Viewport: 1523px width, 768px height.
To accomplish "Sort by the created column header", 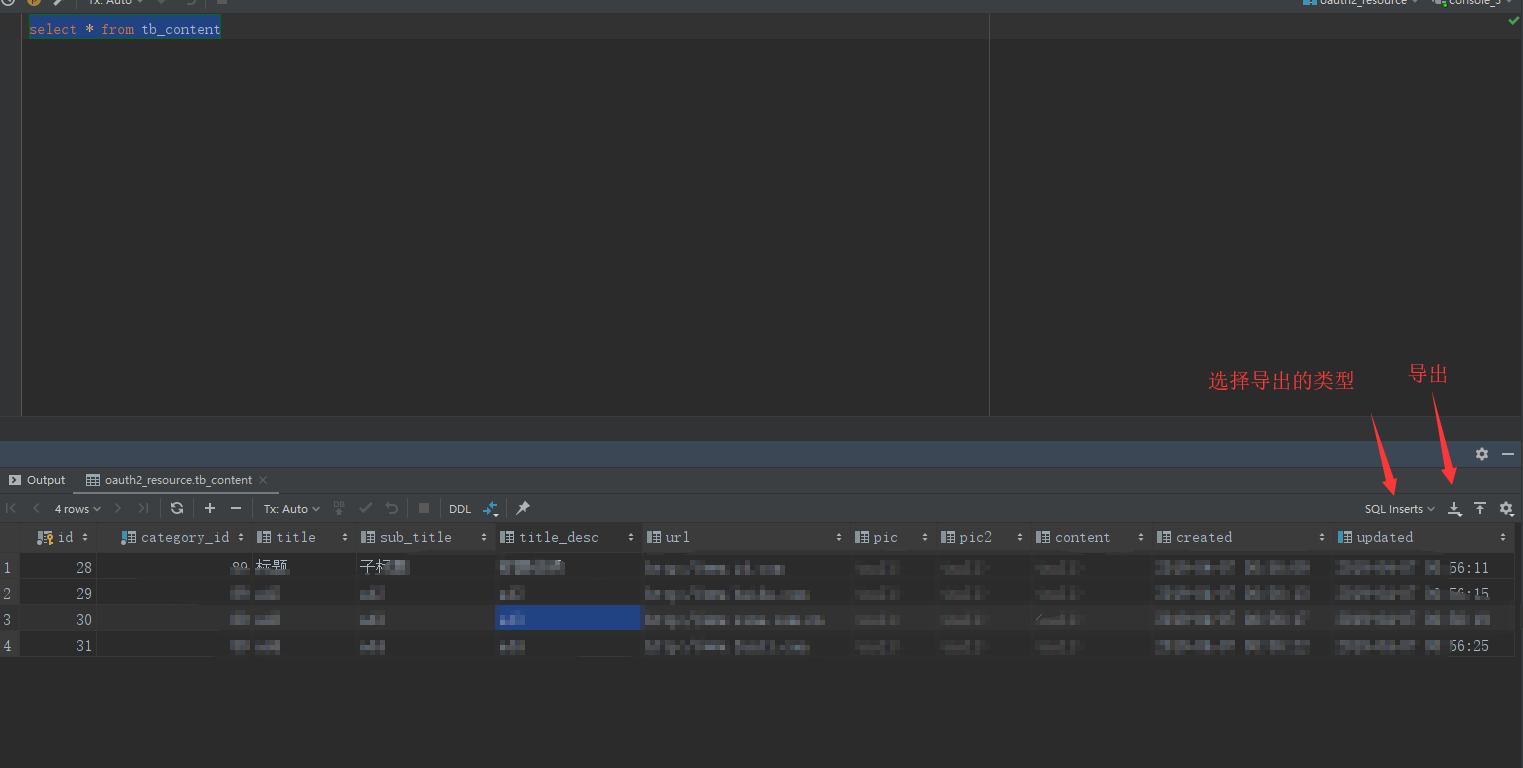I will click(x=1242, y=537).
